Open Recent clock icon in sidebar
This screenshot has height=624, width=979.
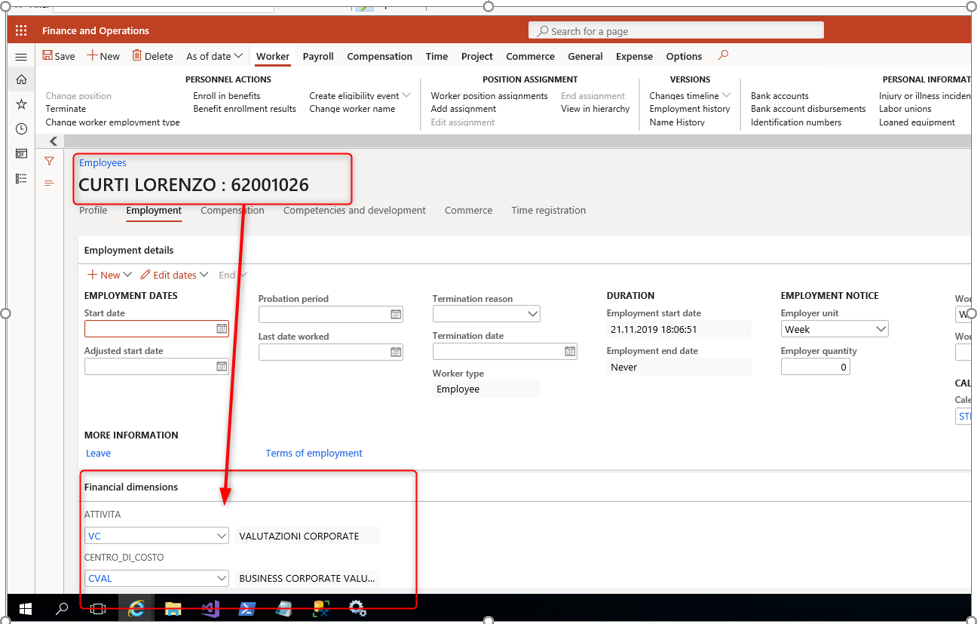(21, 129)
